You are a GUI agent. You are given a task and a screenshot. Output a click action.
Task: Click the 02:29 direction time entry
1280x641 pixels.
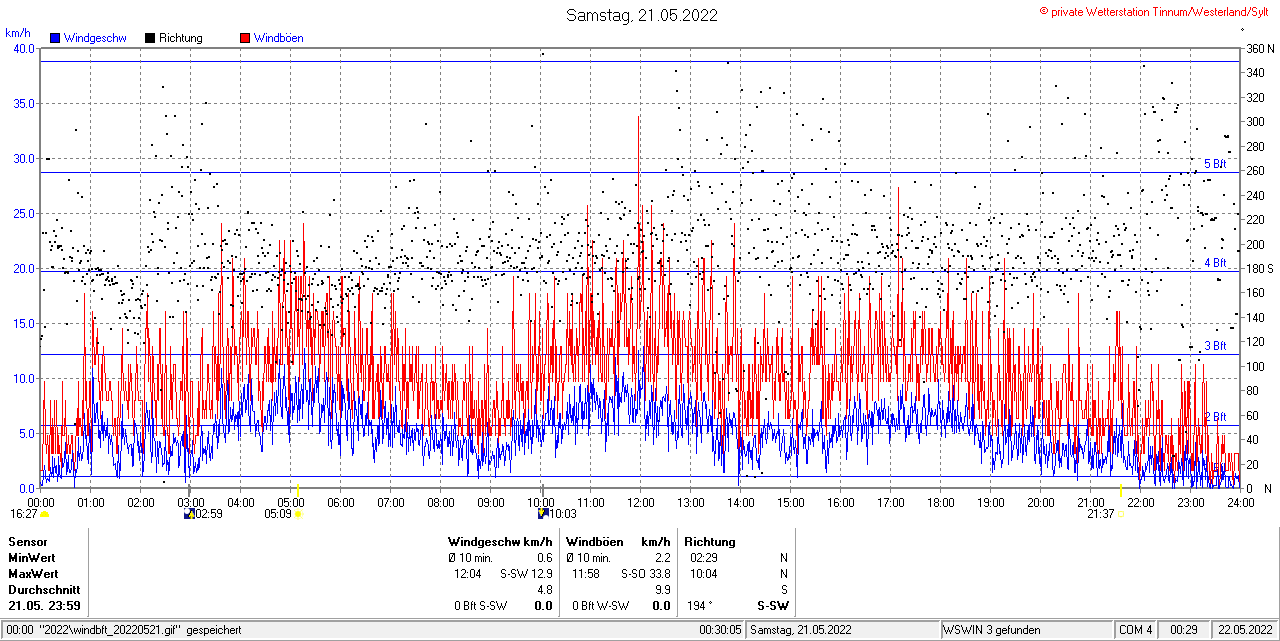703,558
